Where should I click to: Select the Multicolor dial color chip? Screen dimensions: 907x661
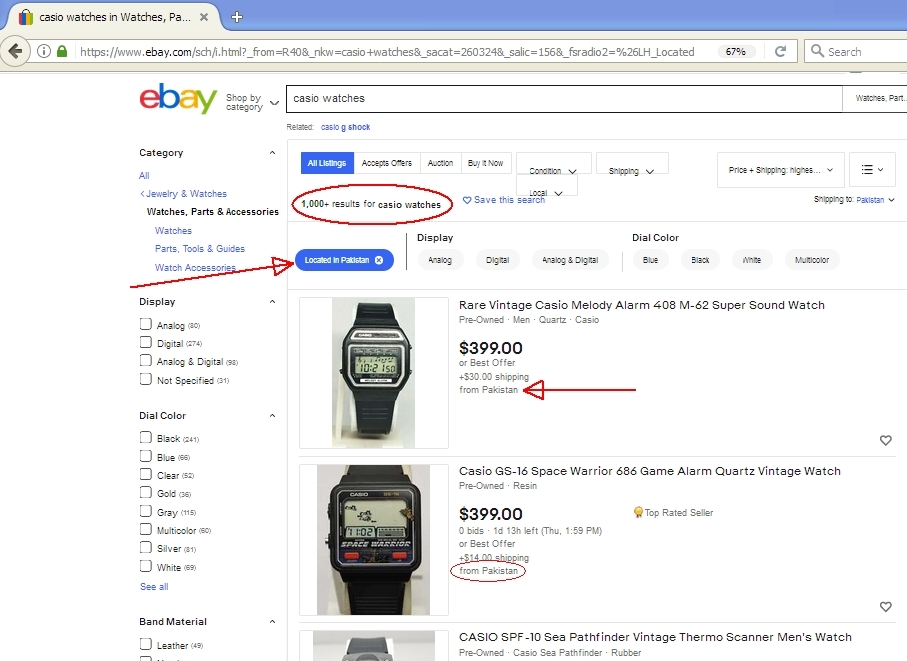pyautogui.click(x=812, y=260)
